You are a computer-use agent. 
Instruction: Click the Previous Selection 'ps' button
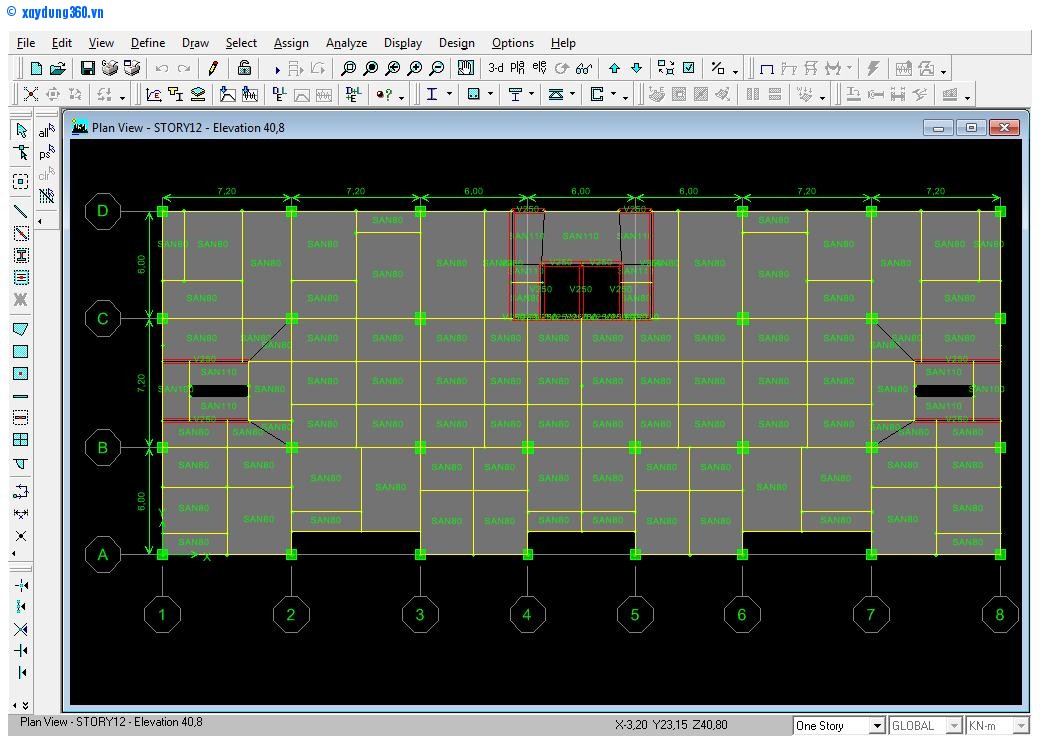coord(46,153)
